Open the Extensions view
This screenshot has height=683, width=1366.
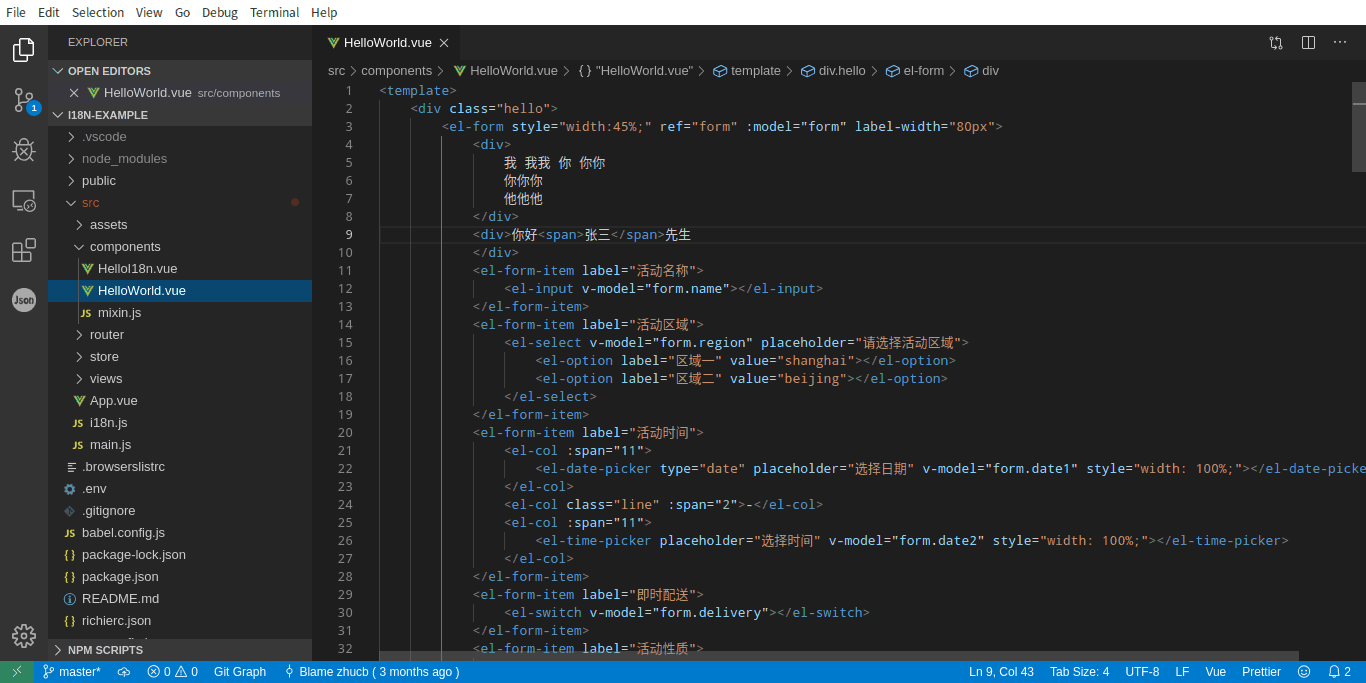(24, 250)
